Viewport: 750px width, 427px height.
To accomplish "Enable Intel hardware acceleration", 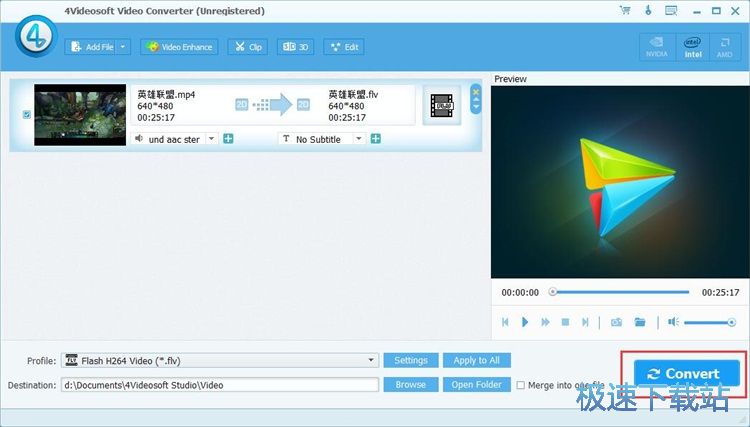I will pos(692,47).
